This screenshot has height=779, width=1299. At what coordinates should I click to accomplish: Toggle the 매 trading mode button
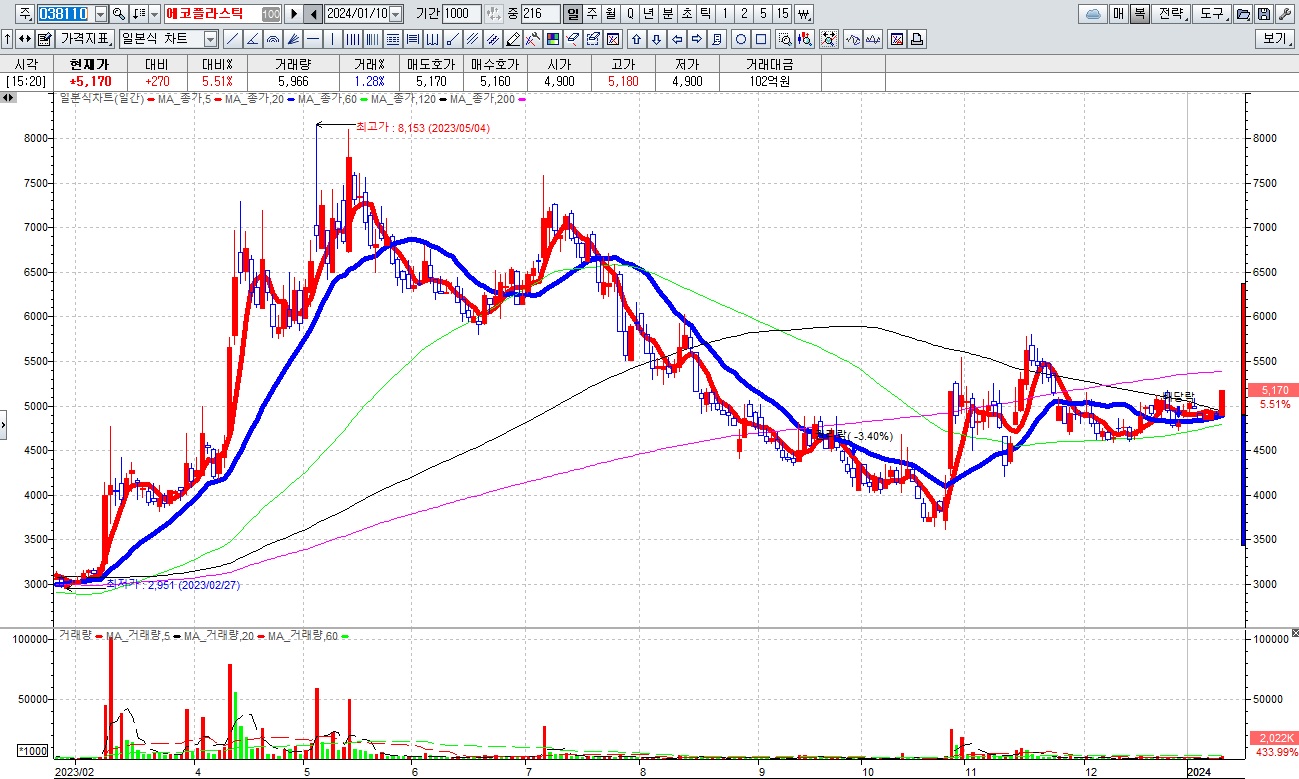(x=1118, y=14)
